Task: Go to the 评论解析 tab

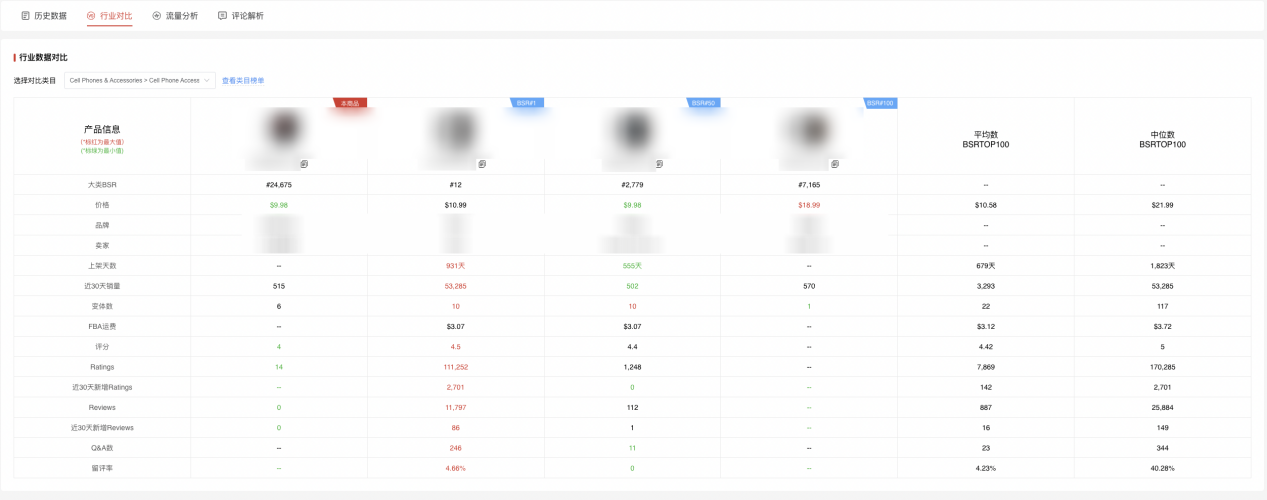Action: click(x=241, y=16)
